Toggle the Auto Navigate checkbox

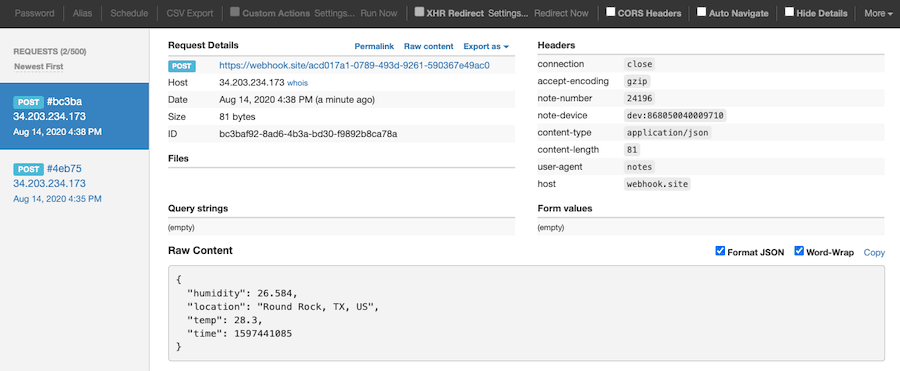(x=701, y=11)
